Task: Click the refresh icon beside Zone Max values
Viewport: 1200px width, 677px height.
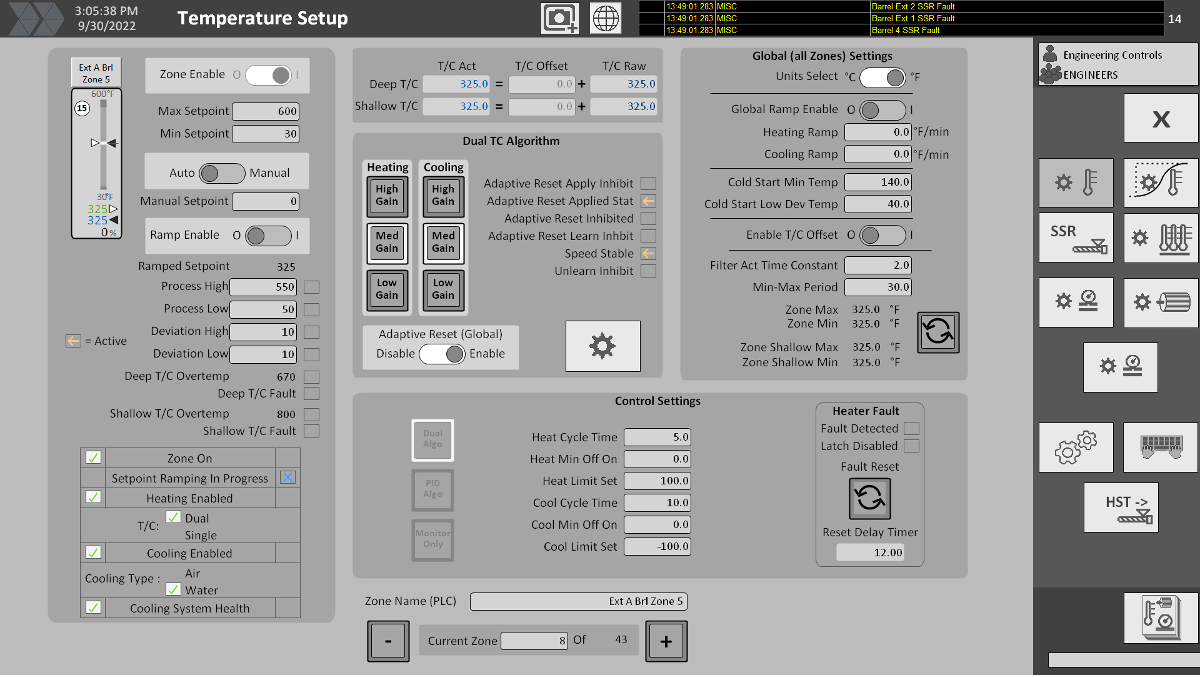Action: coord(938,331)
